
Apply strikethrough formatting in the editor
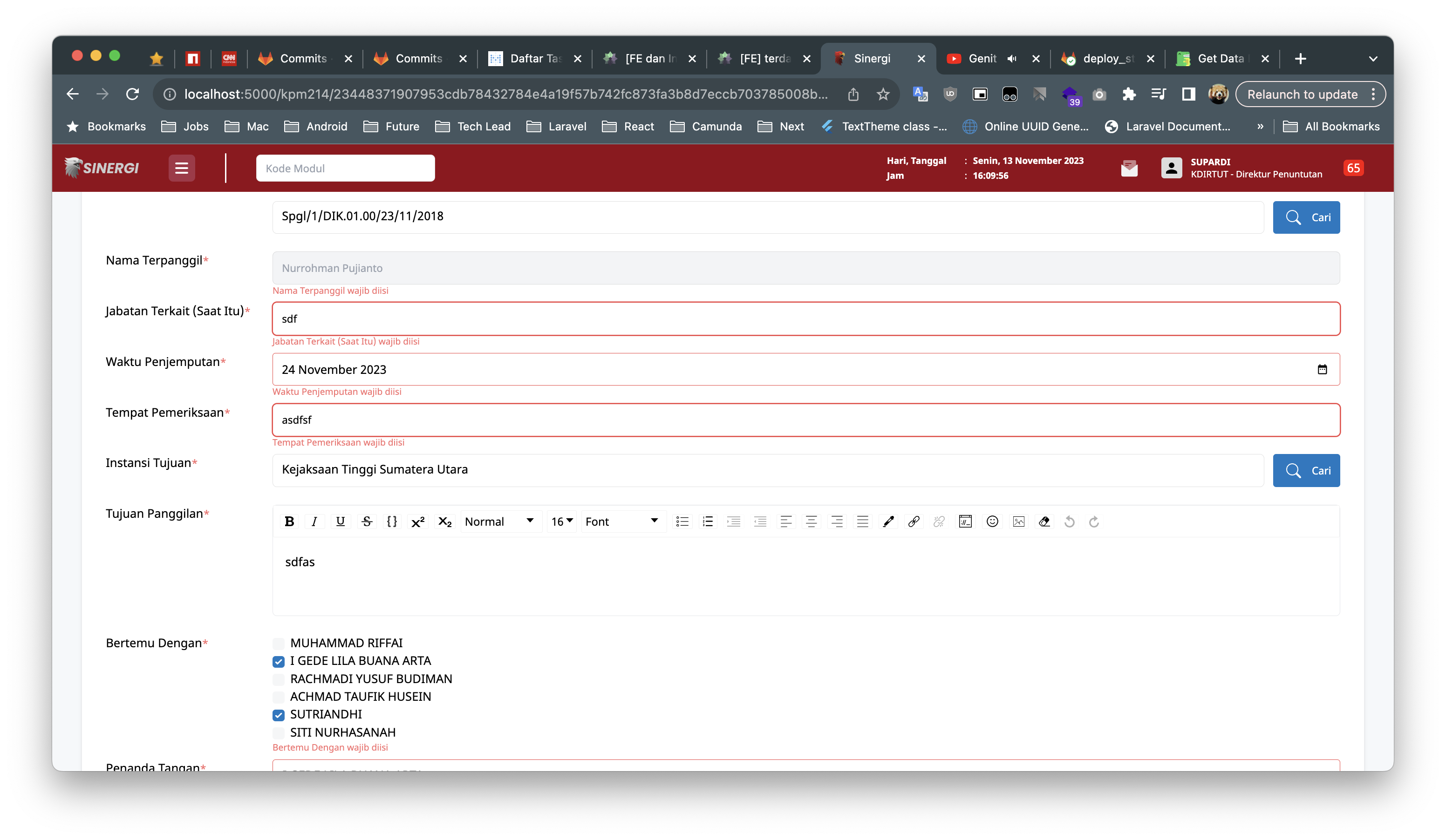point(367,521)
